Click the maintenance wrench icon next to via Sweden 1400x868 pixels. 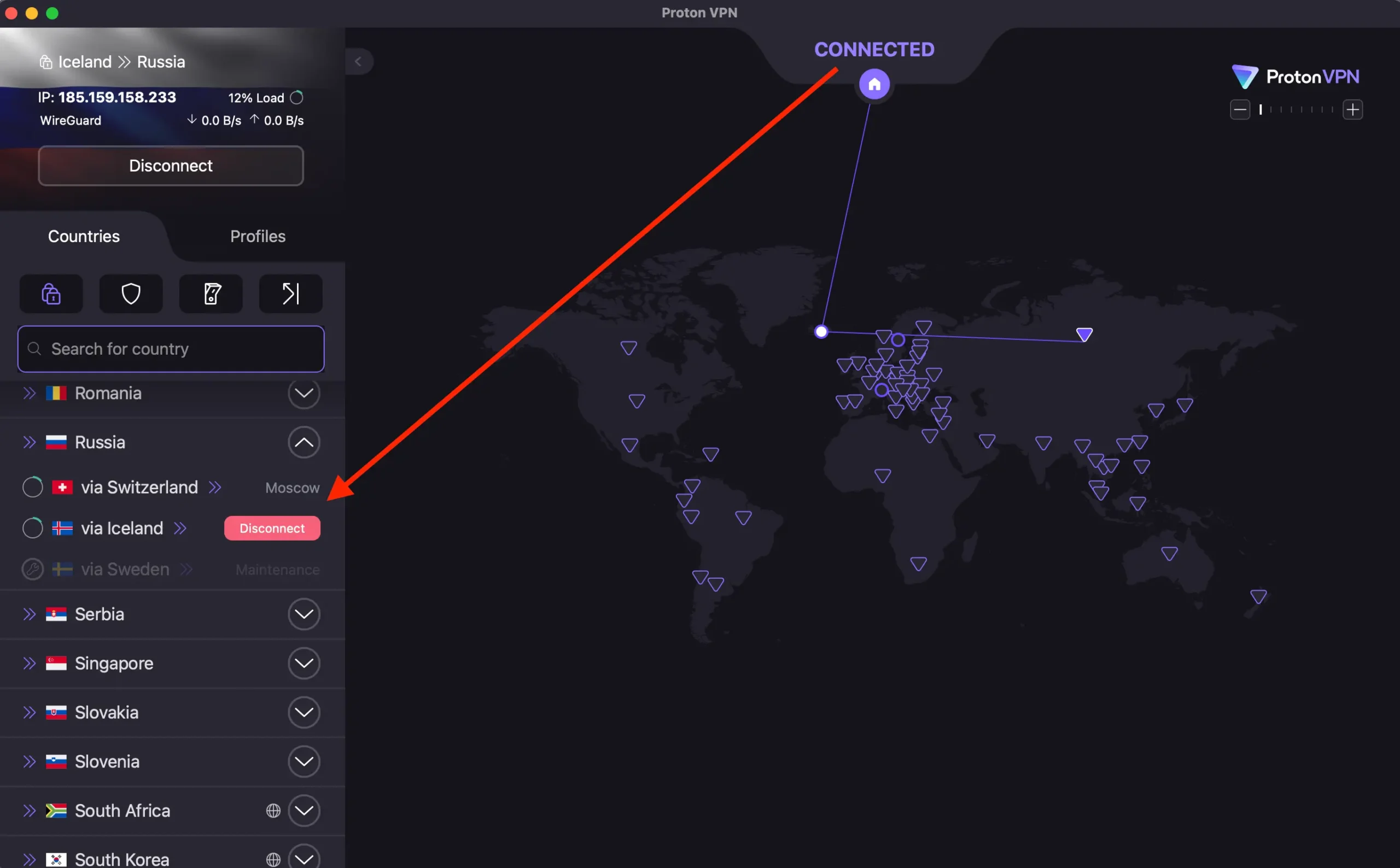(33, 569)
